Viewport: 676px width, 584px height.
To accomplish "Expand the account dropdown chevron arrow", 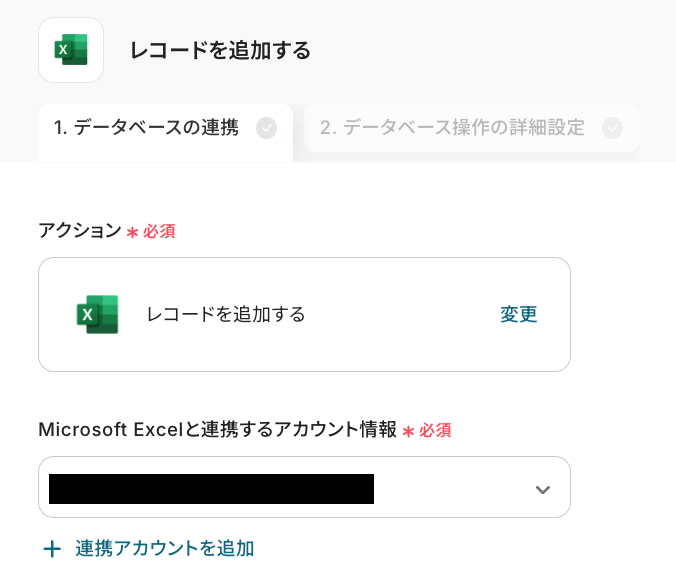I will [542, 489].
